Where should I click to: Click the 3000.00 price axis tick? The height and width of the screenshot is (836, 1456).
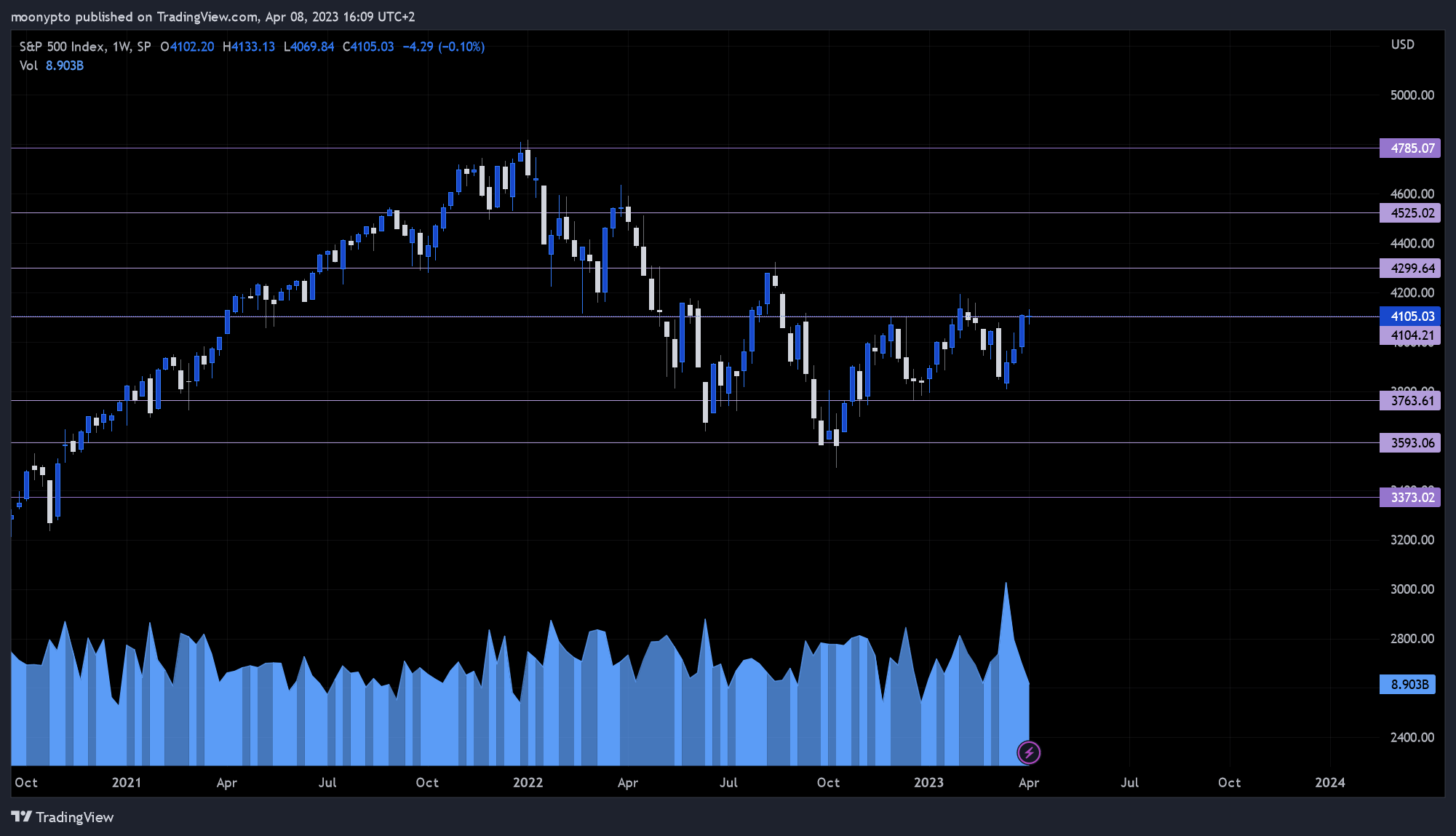click(x=1412, y=589)
